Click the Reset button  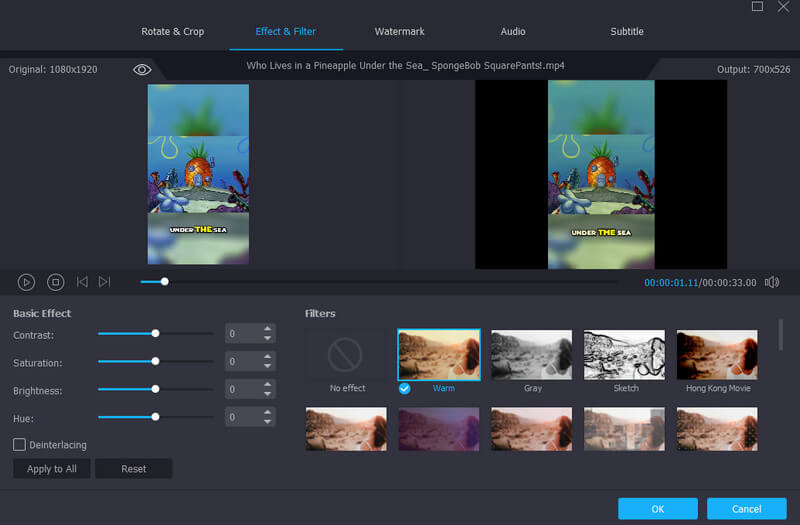[x=133, y=469]
